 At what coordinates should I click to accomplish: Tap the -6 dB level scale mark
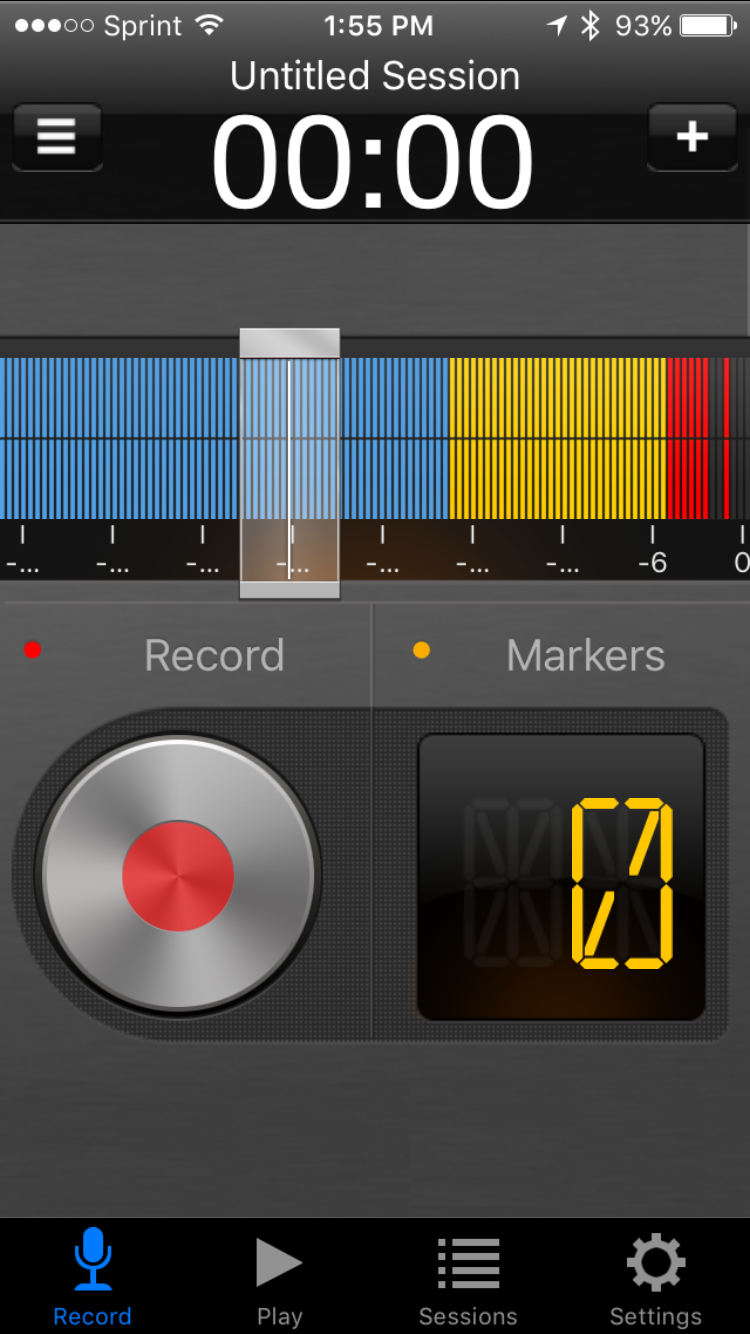[x=652, y=563]
